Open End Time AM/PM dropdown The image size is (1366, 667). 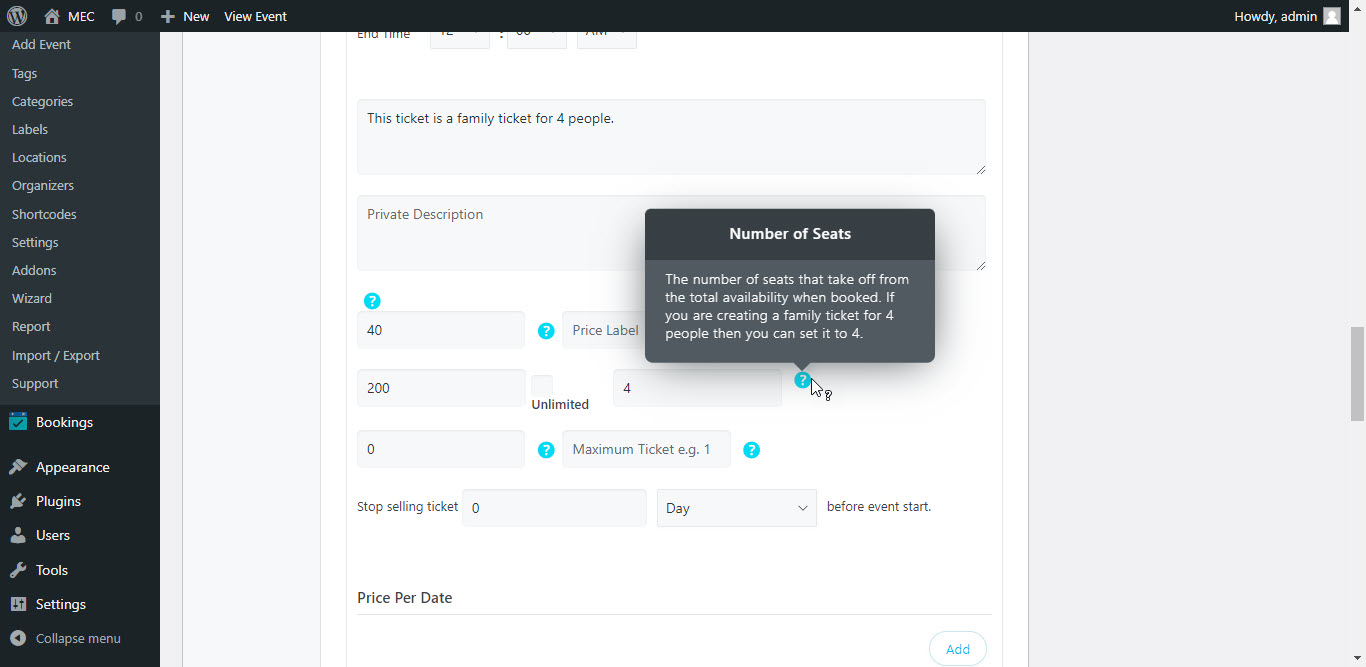point(607,38)
